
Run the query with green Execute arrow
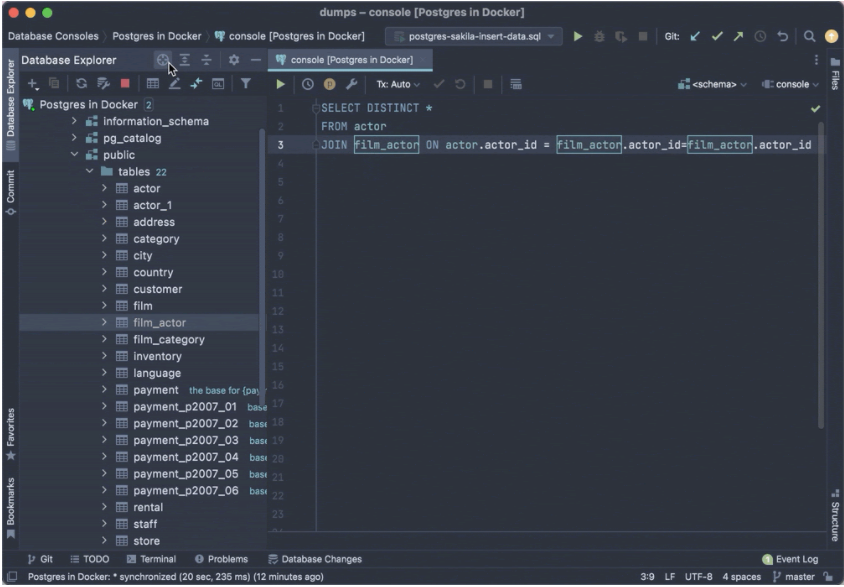tap(281, 84)
